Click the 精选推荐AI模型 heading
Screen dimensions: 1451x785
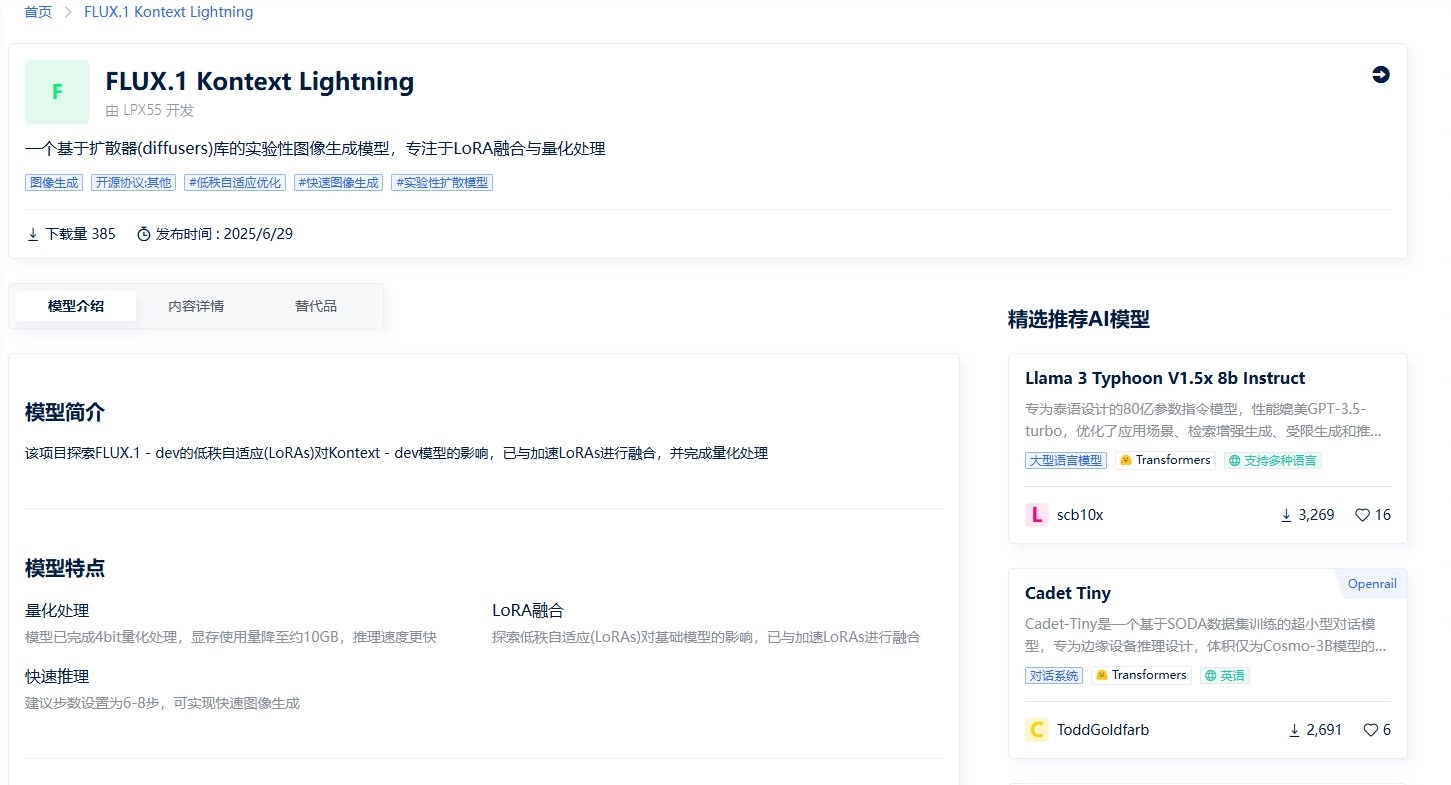click(1079, 319)
